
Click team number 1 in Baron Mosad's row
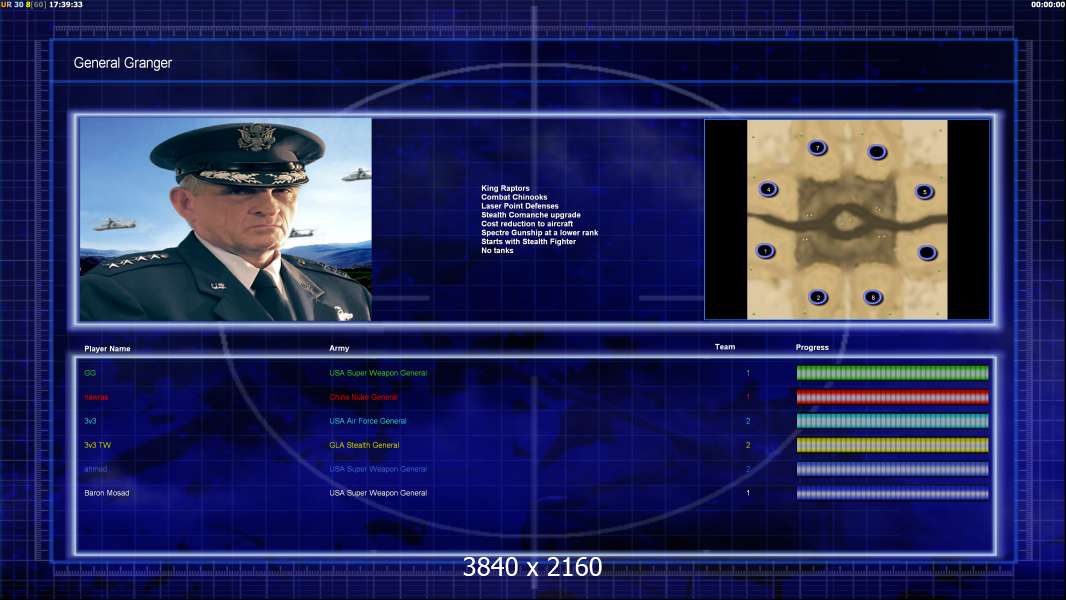point(748,493)
